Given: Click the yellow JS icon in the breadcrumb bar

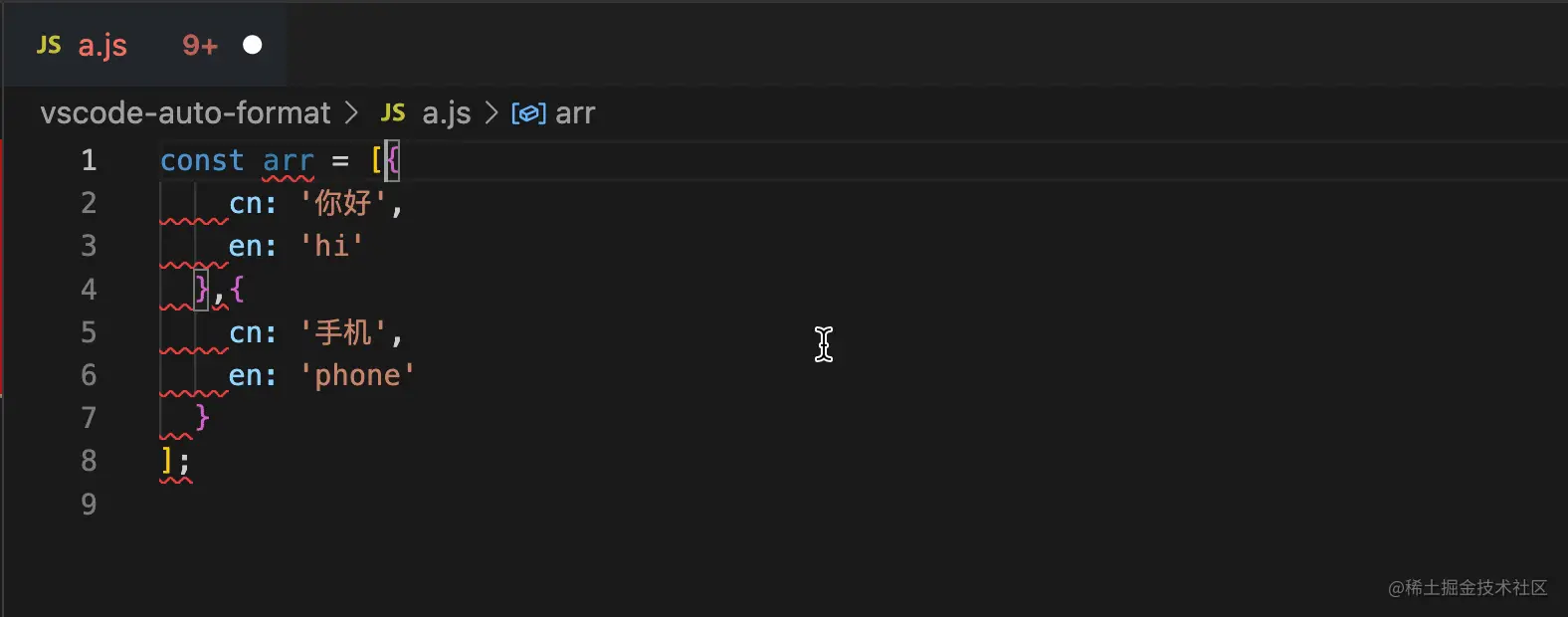Looking at the screenshot, I should click(x=393, y=112).
